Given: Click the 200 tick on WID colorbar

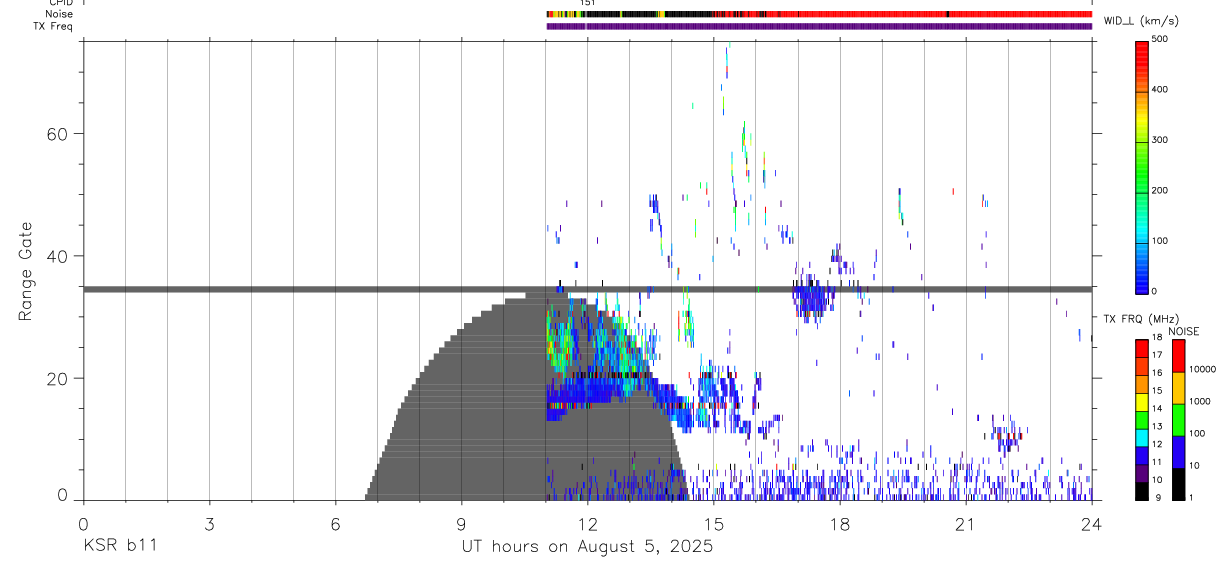Looking at the screenshot, I should [1160, 190].
